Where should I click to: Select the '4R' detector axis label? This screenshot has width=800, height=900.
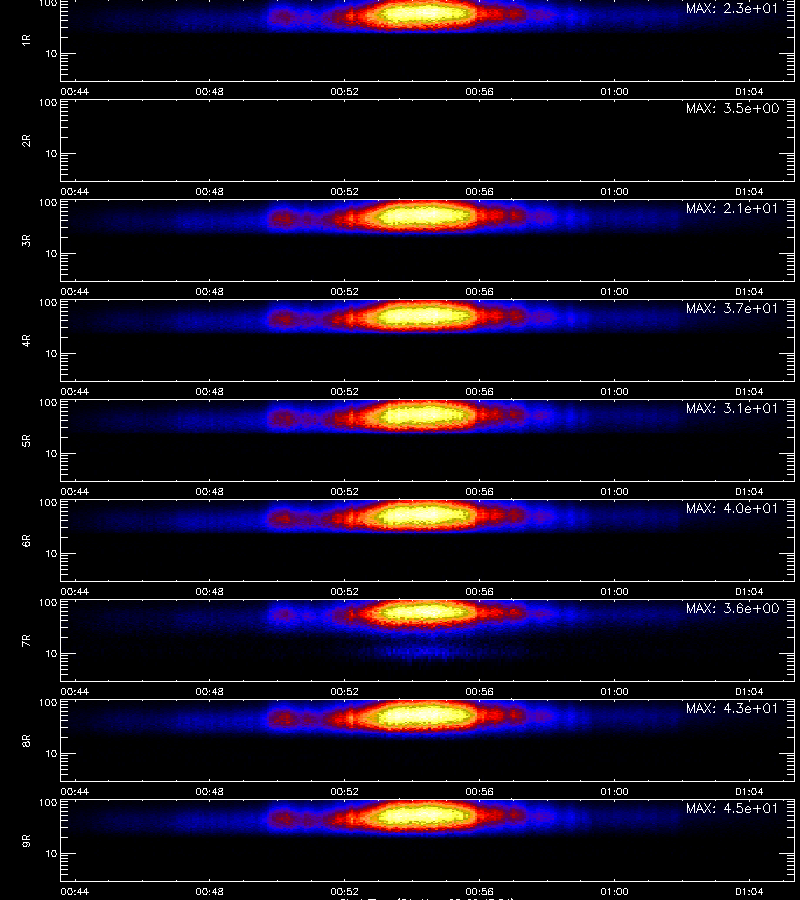pyautogui.click(x=26, y=340)
